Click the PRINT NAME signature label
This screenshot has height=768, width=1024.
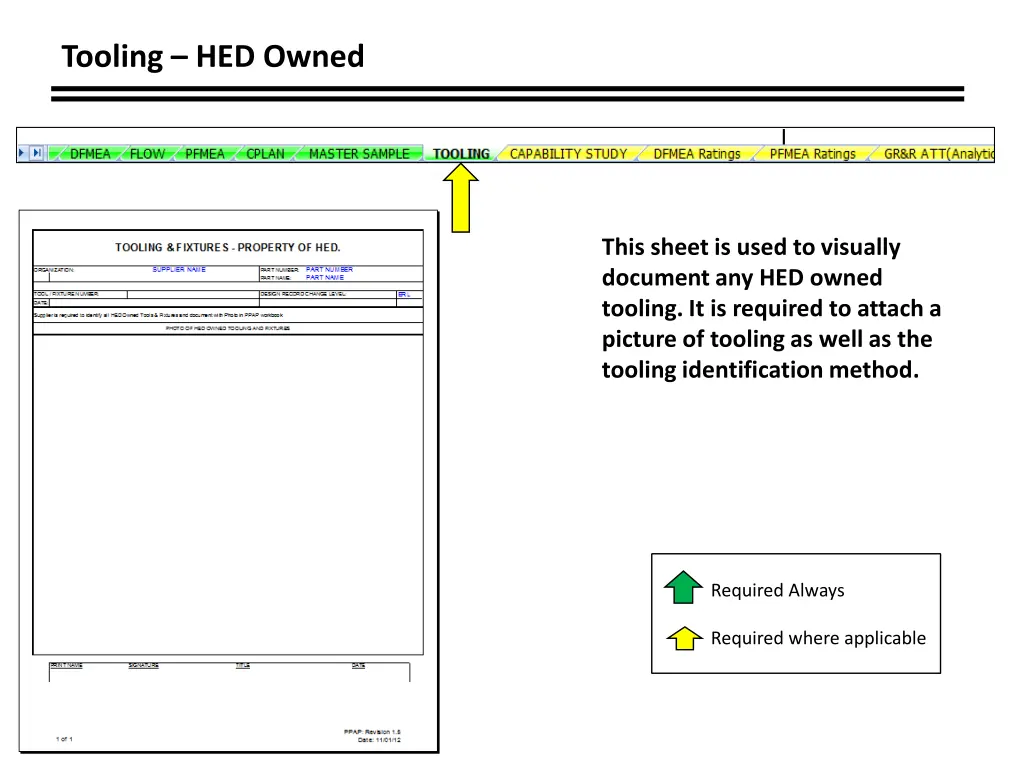click(x=67, y=665)
